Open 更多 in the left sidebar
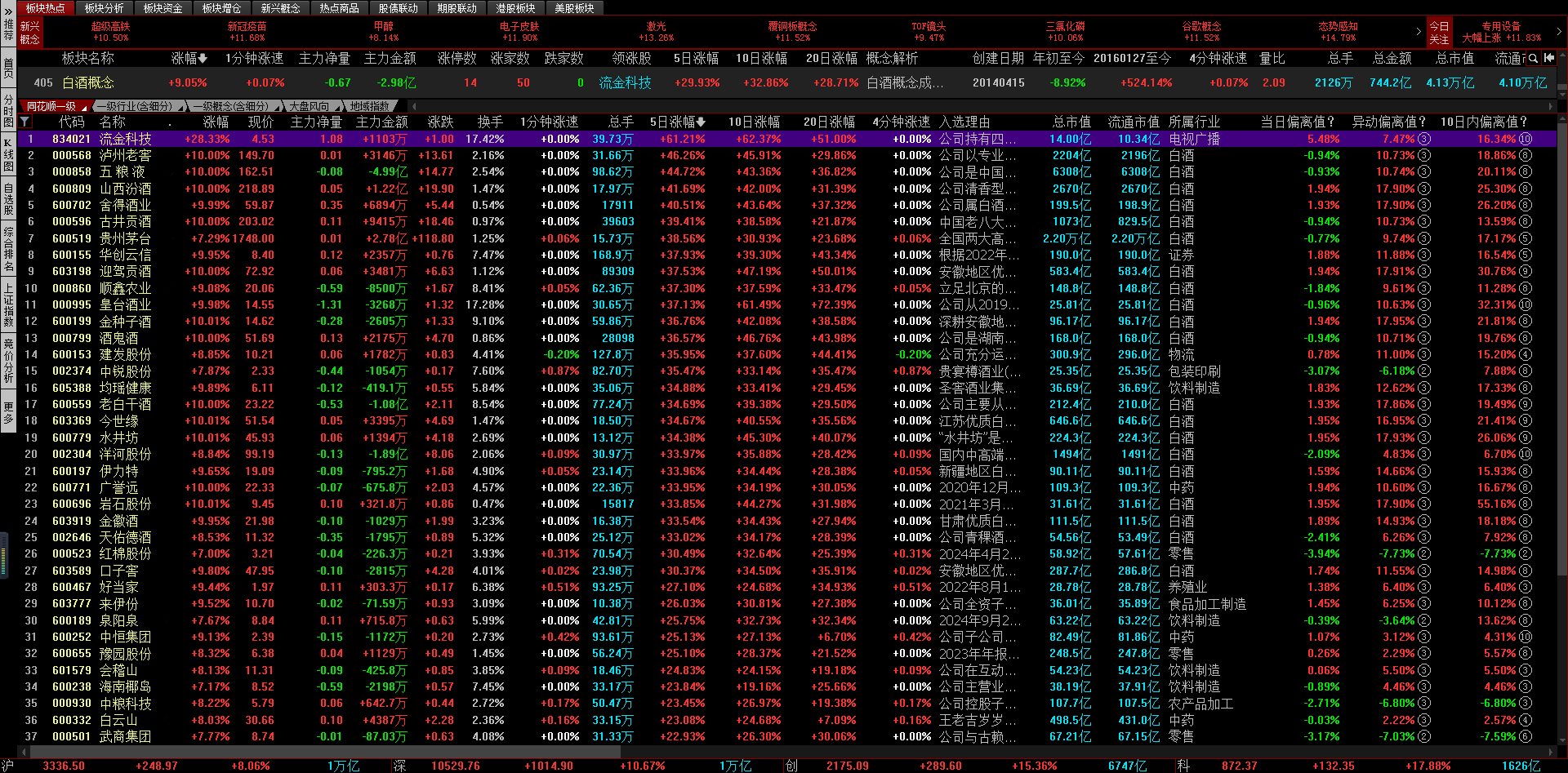The width and height of the screenshot is (1568, 773). (8, 413)
